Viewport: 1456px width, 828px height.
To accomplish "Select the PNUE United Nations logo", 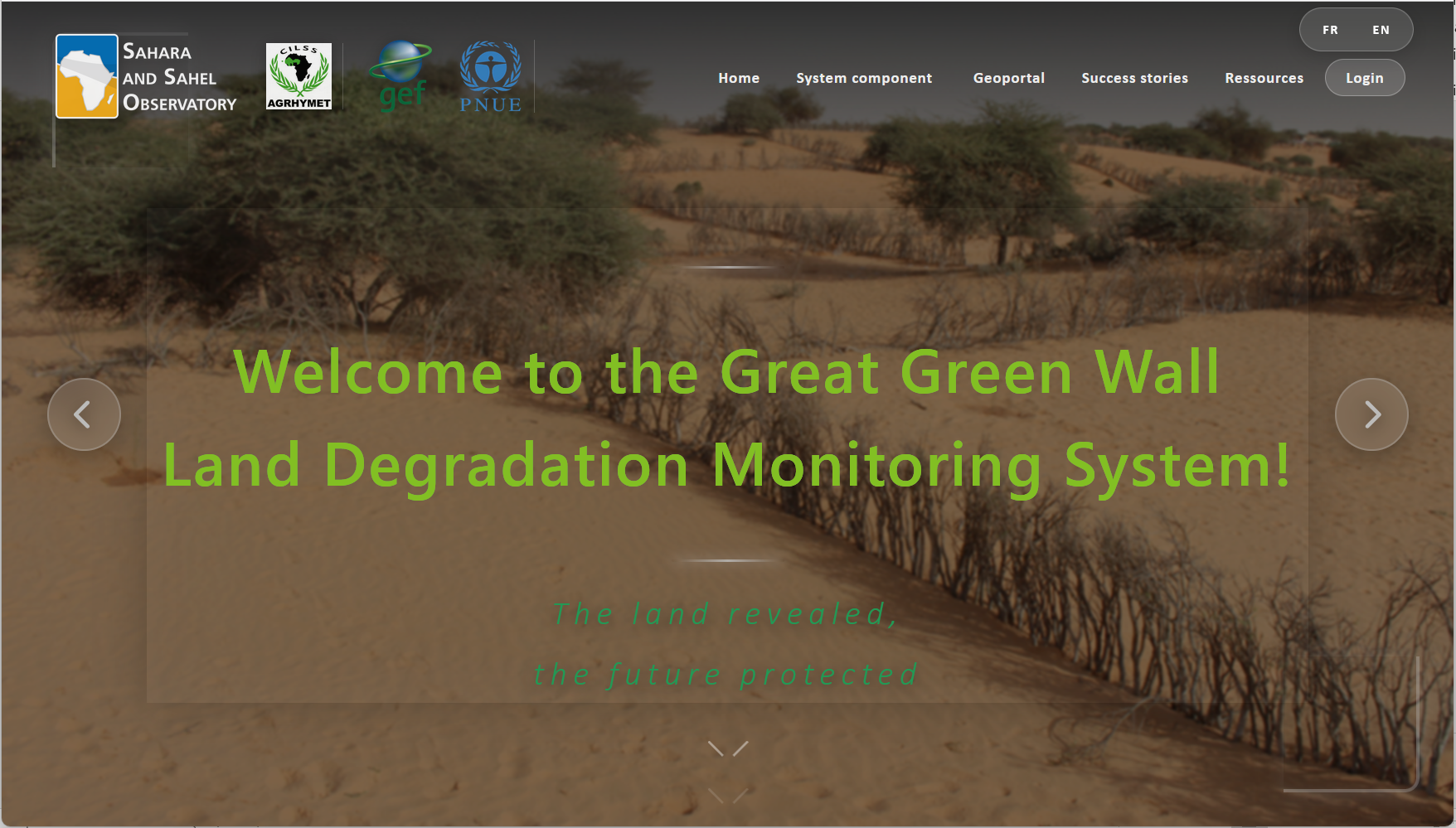I will click(491, 76).
